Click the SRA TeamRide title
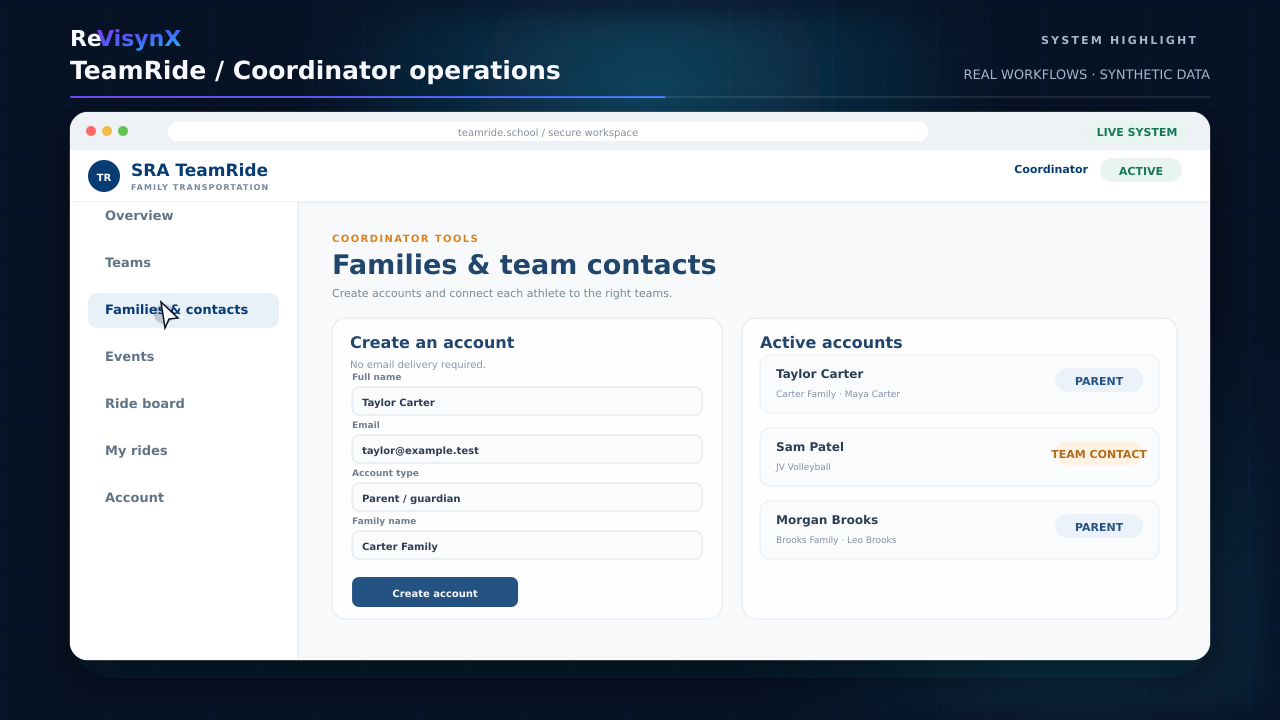Viewport: 1280px width, 720px height. [x=199, y=170]
